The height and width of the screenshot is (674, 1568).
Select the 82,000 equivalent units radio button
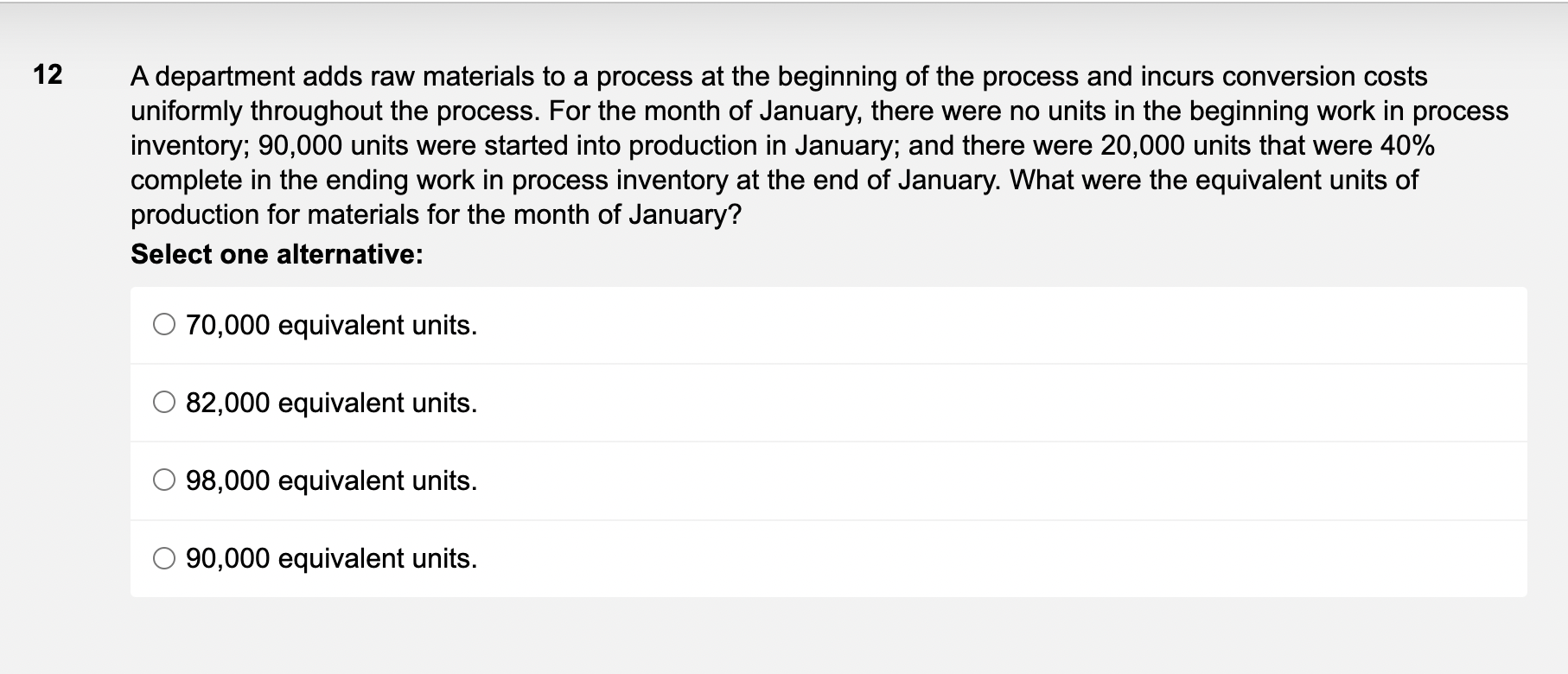(x=164, y=404)
